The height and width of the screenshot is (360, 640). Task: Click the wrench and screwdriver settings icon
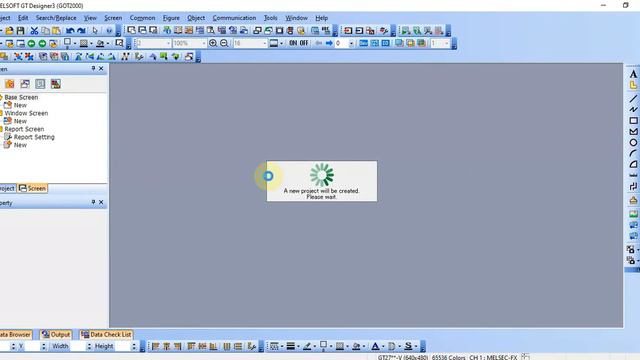coord(383,31)
